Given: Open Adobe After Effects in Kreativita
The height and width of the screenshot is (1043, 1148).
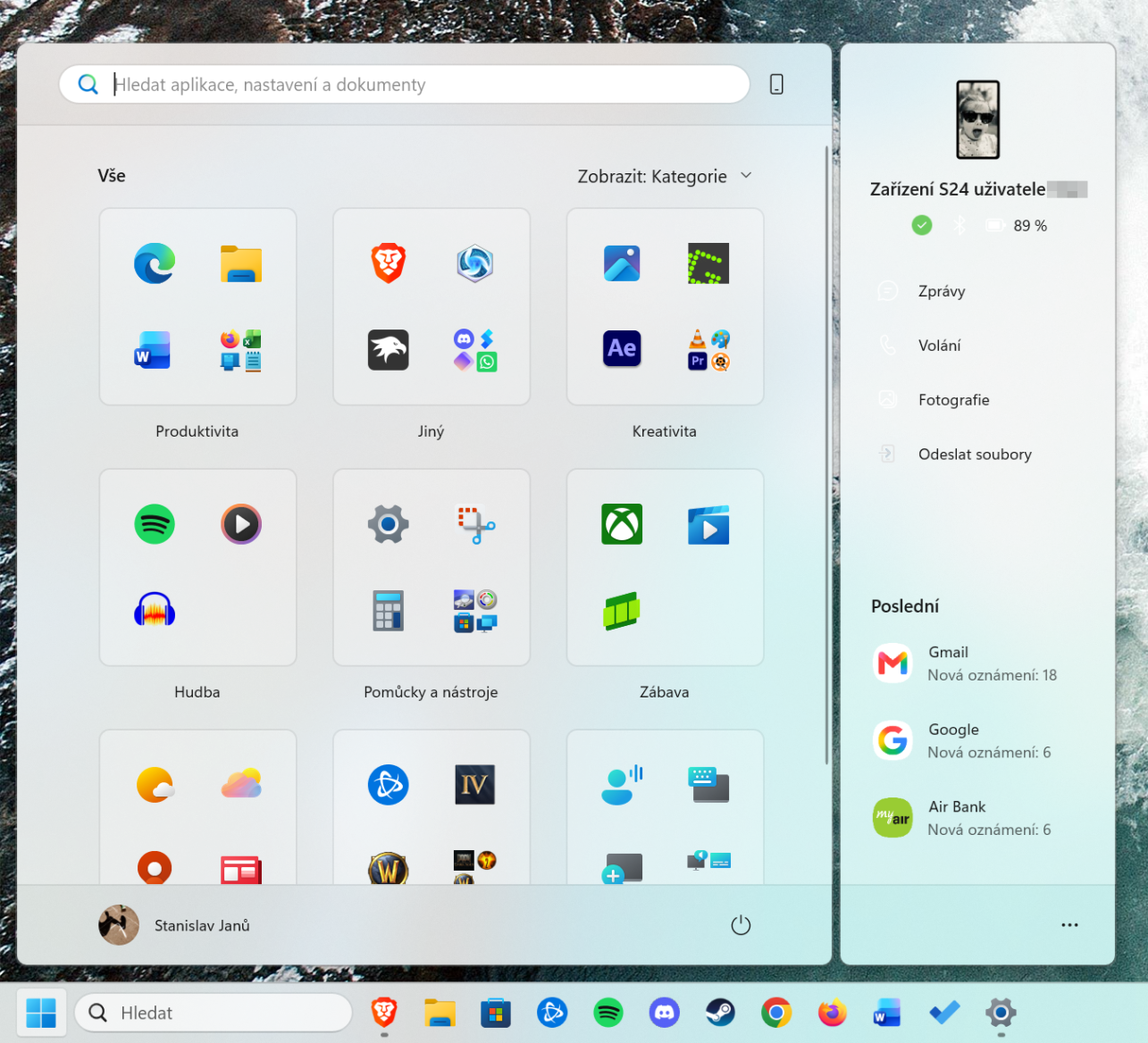Looking at the screenshot, I should (x=622, y=348).
